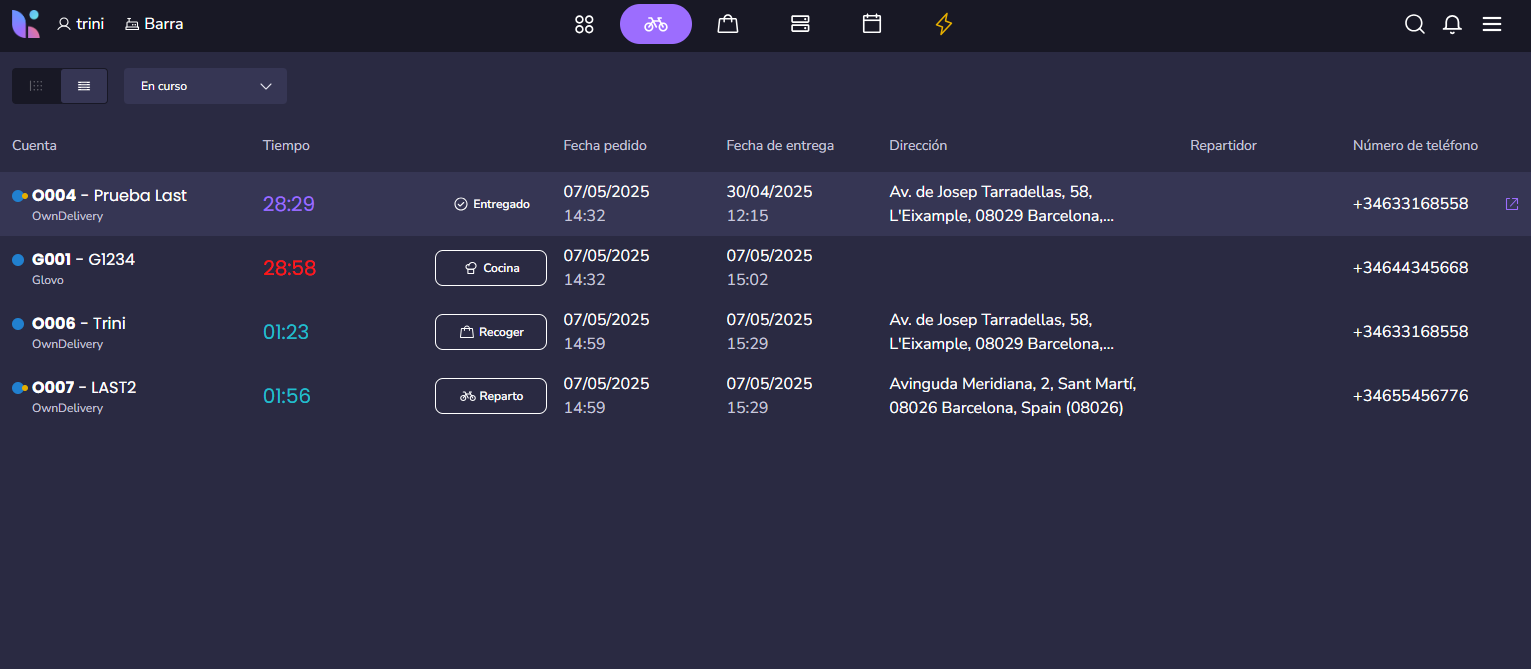Select the Barra register location

pos(154,24)
